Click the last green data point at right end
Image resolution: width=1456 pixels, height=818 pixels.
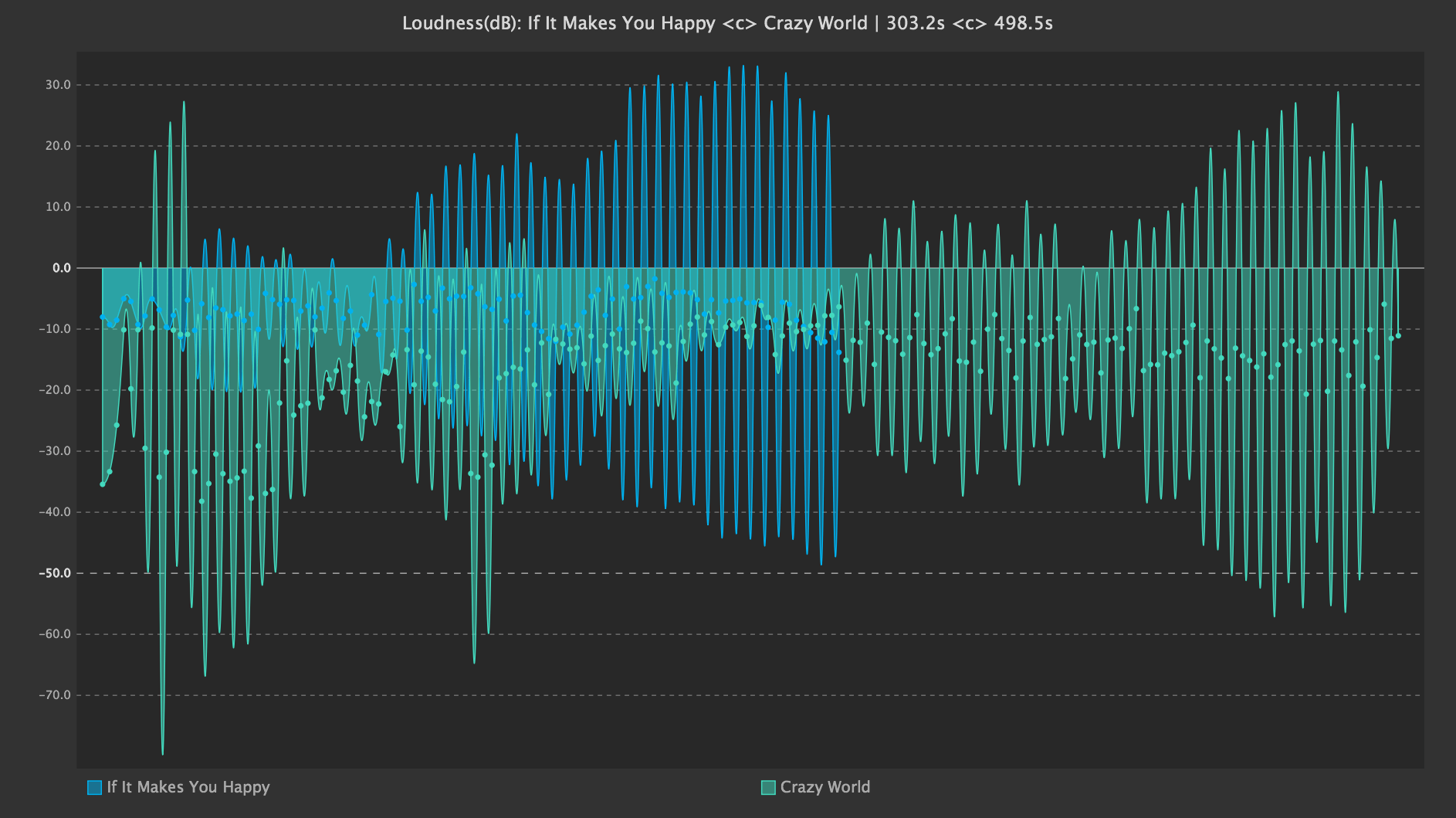[x=1398, y=336]
